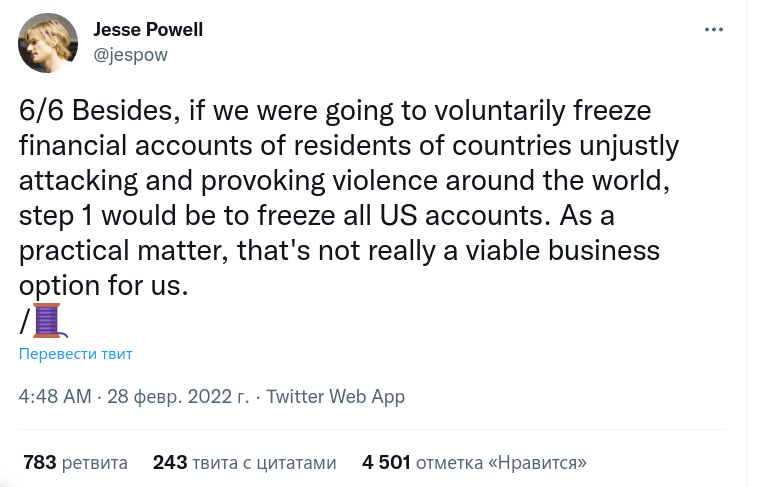Open the tweet's three-dot more menu

[714, 30]
